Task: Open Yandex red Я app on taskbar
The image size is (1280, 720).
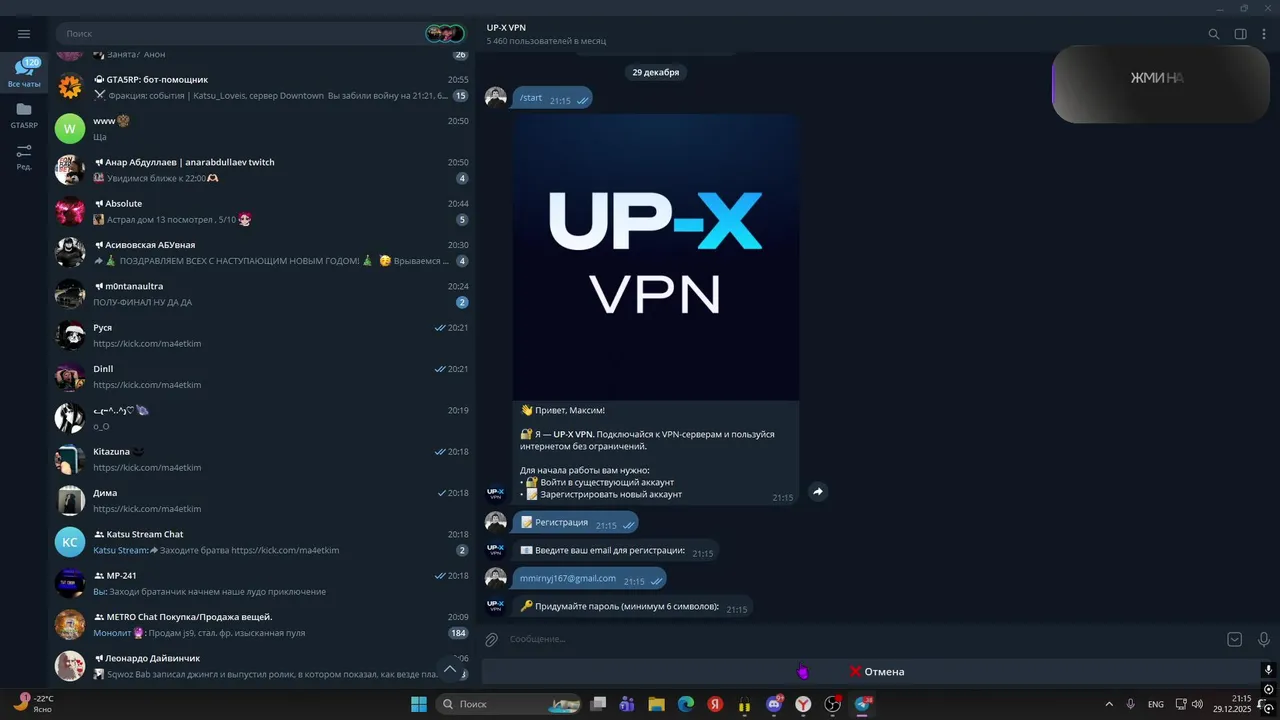Action: pyautogui.click(x=715, y=704)
